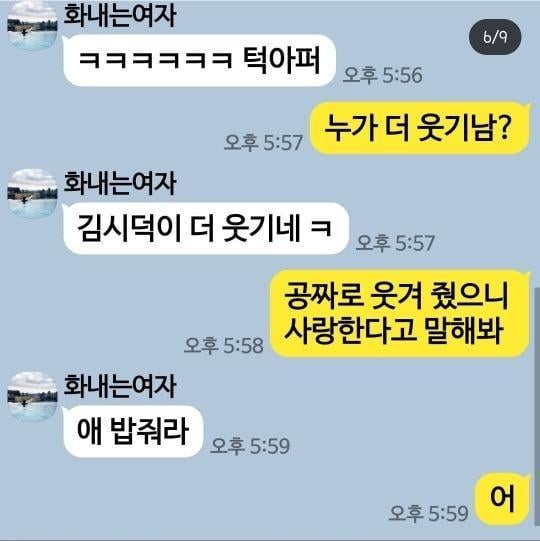
Task: Click the 오후 5:58 timestamp
Action: [224, 345]
